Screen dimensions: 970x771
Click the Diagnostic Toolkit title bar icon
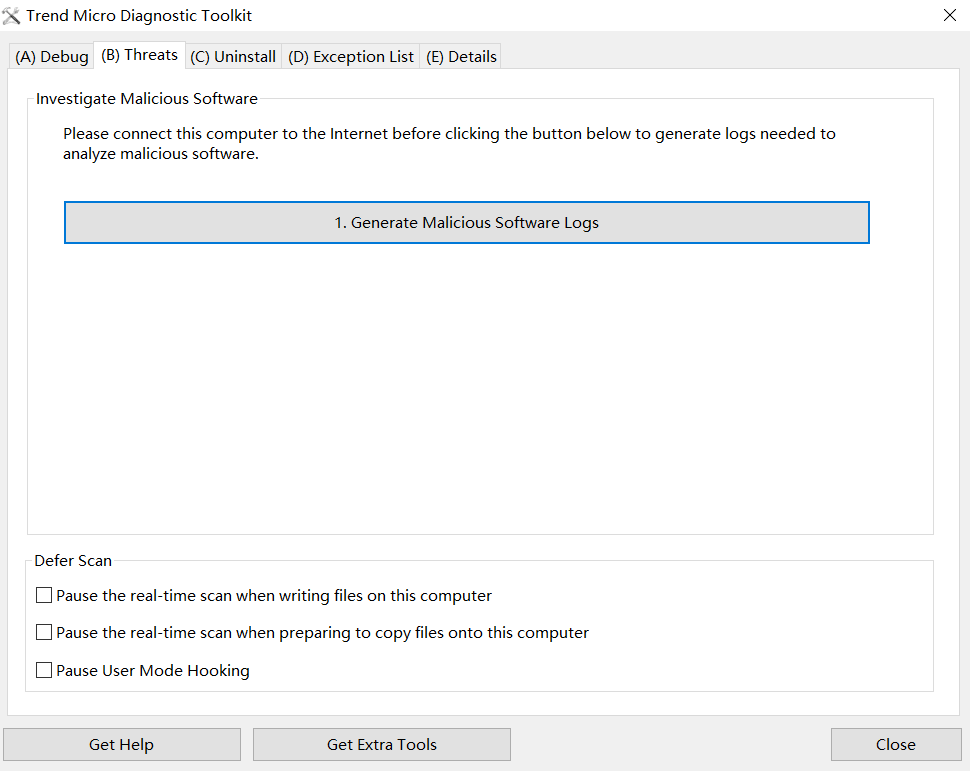[x=11, y=15]
